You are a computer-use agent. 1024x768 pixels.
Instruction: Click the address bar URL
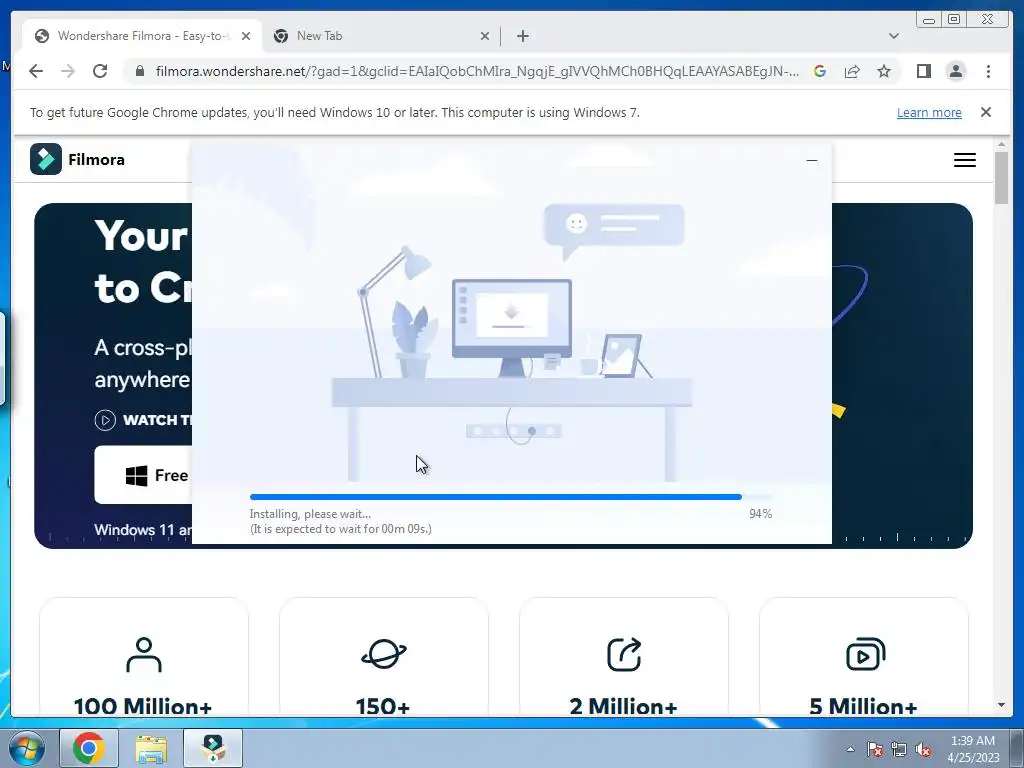[x=477, y=71]
